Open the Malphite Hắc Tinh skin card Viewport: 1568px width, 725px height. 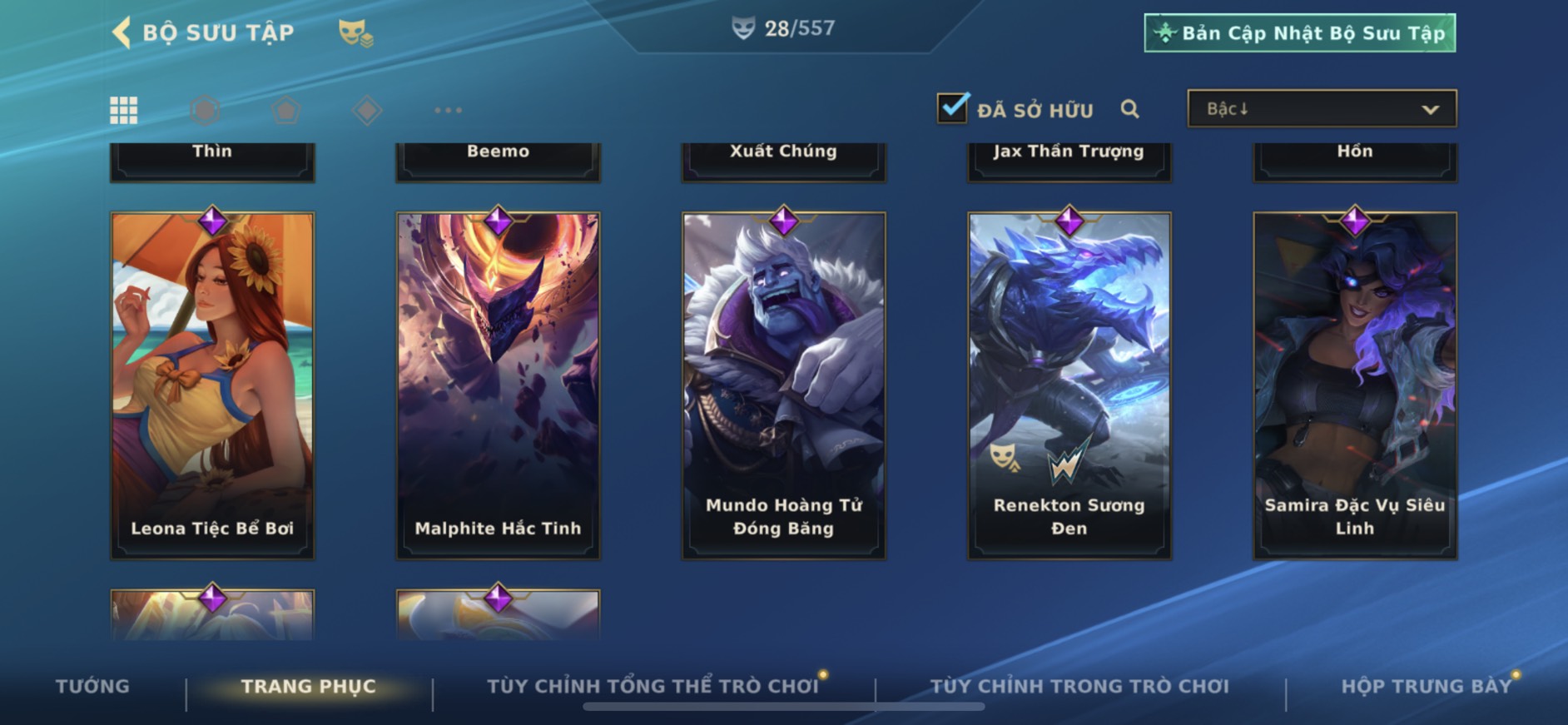click(498, 385)
